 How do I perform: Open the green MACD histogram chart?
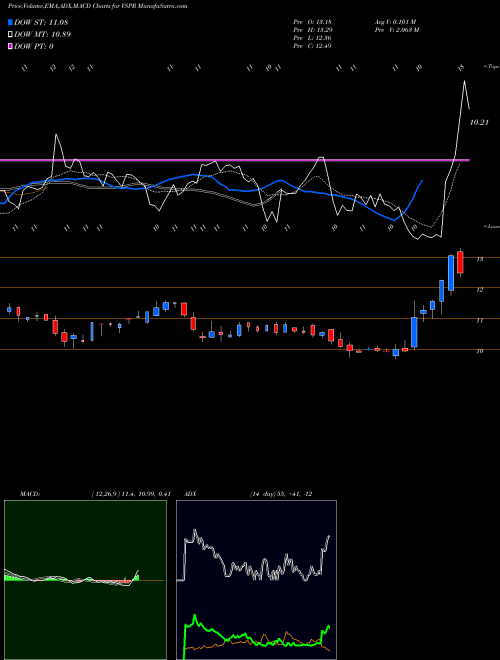pos(85,580)
